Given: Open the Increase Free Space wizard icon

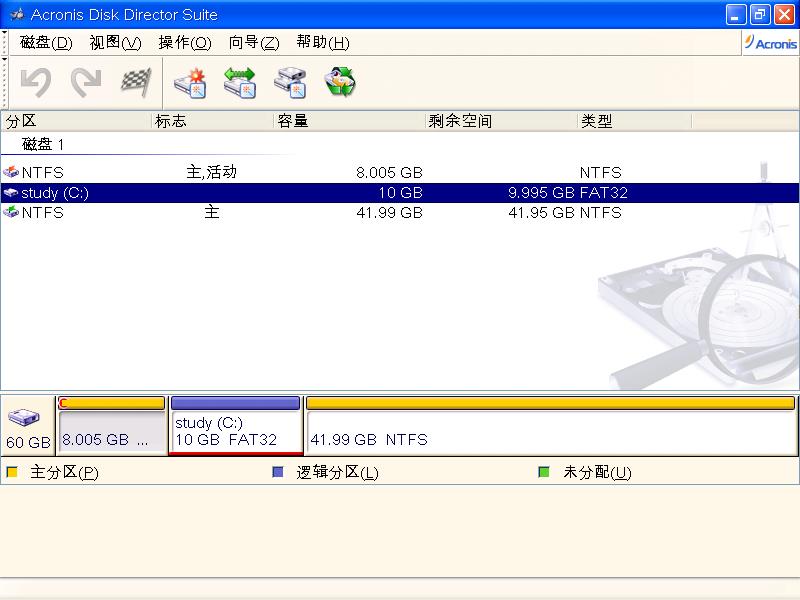Looking at the screenshot, I should point(240,82).
